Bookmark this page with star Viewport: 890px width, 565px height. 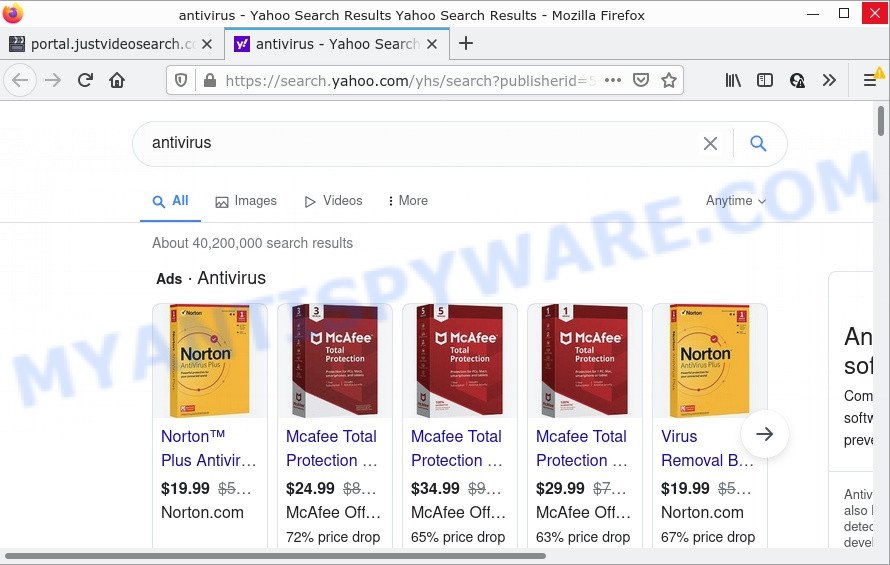pyautogui.click(x=669, y=80)
